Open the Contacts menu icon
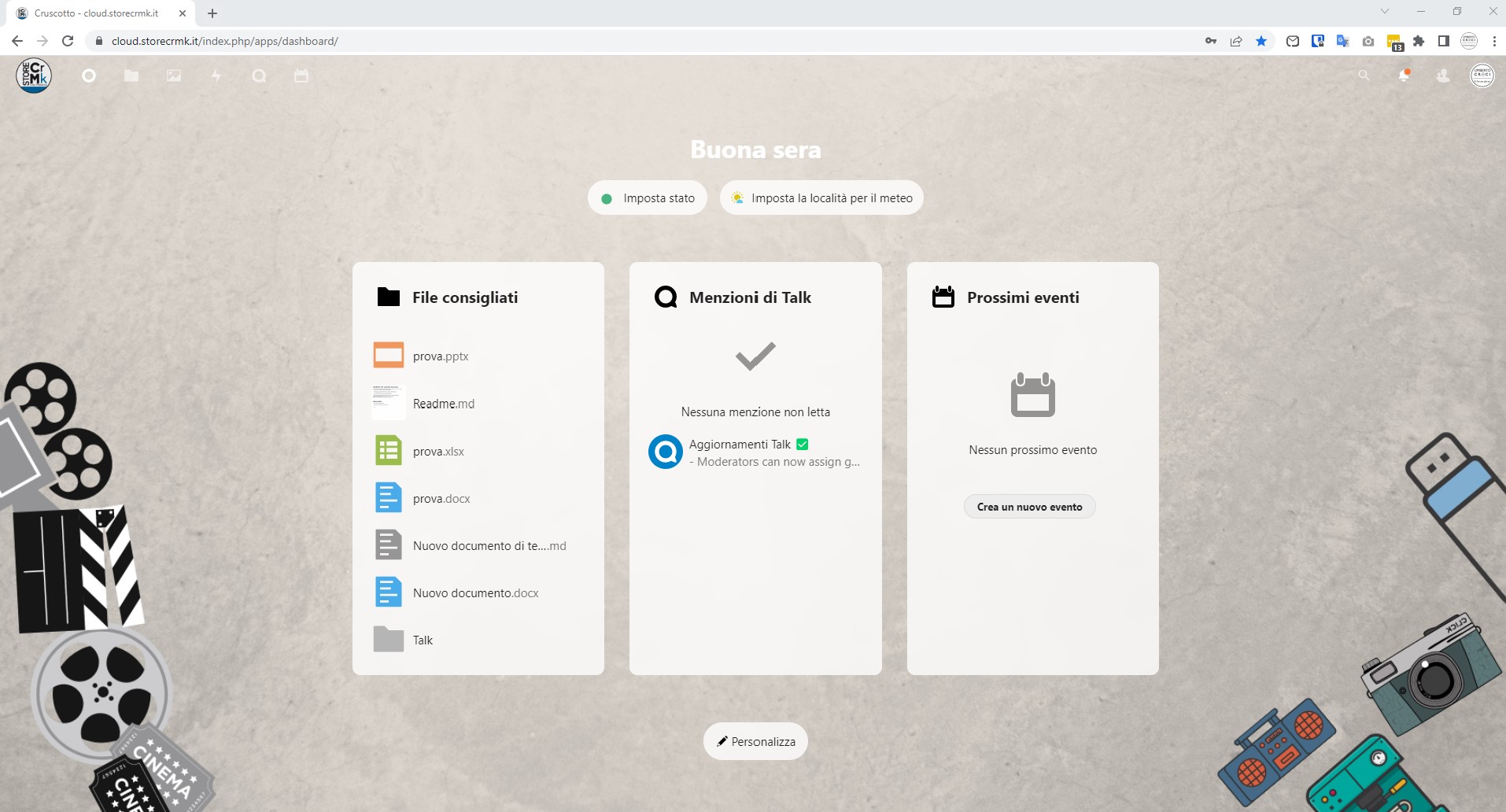1506x812 pixels. [x=1443, y=76]
